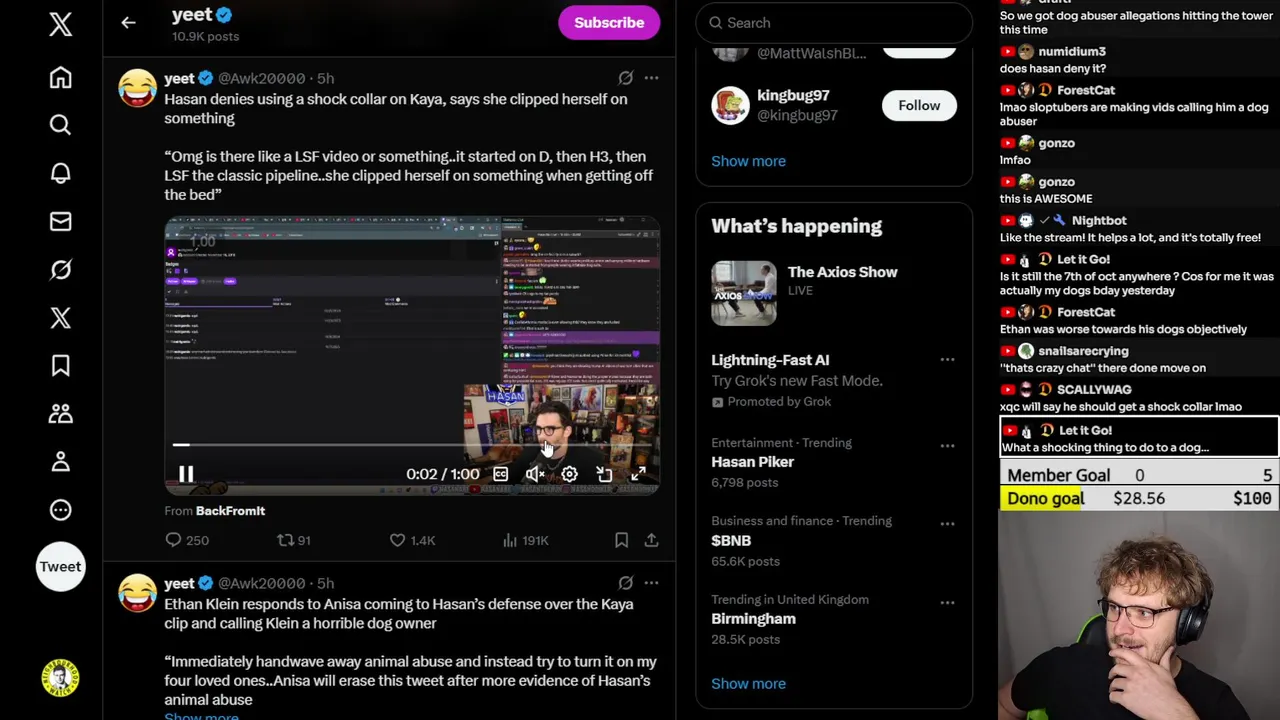Open Explore search in sidebar

(x=60, y=125)
